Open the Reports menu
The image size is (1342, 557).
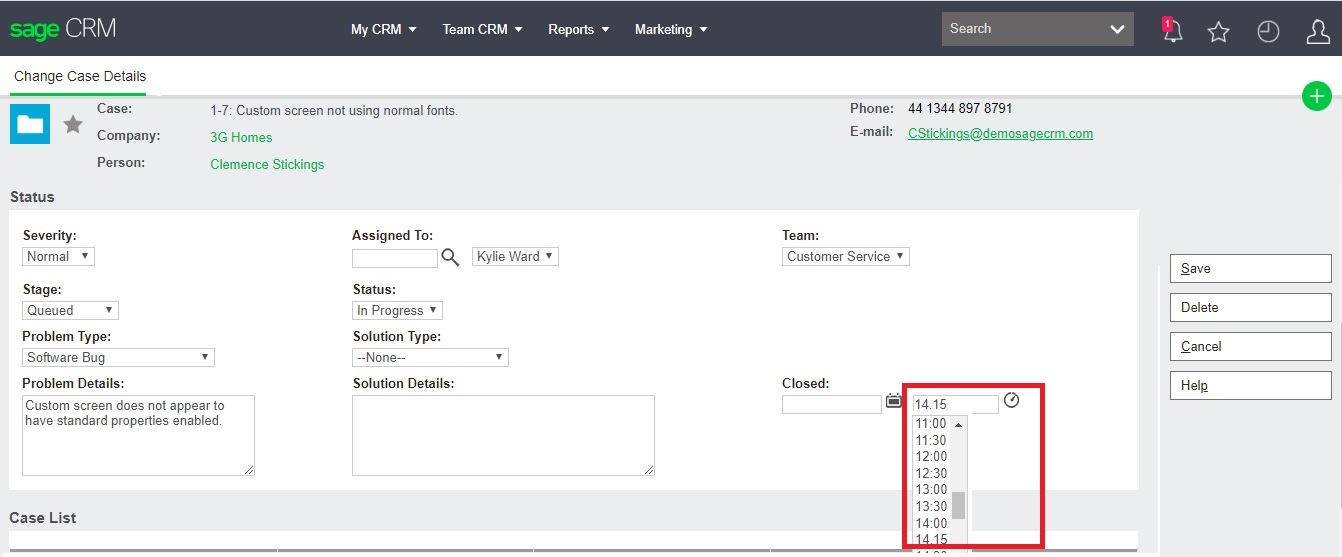[x=579, y=29]
